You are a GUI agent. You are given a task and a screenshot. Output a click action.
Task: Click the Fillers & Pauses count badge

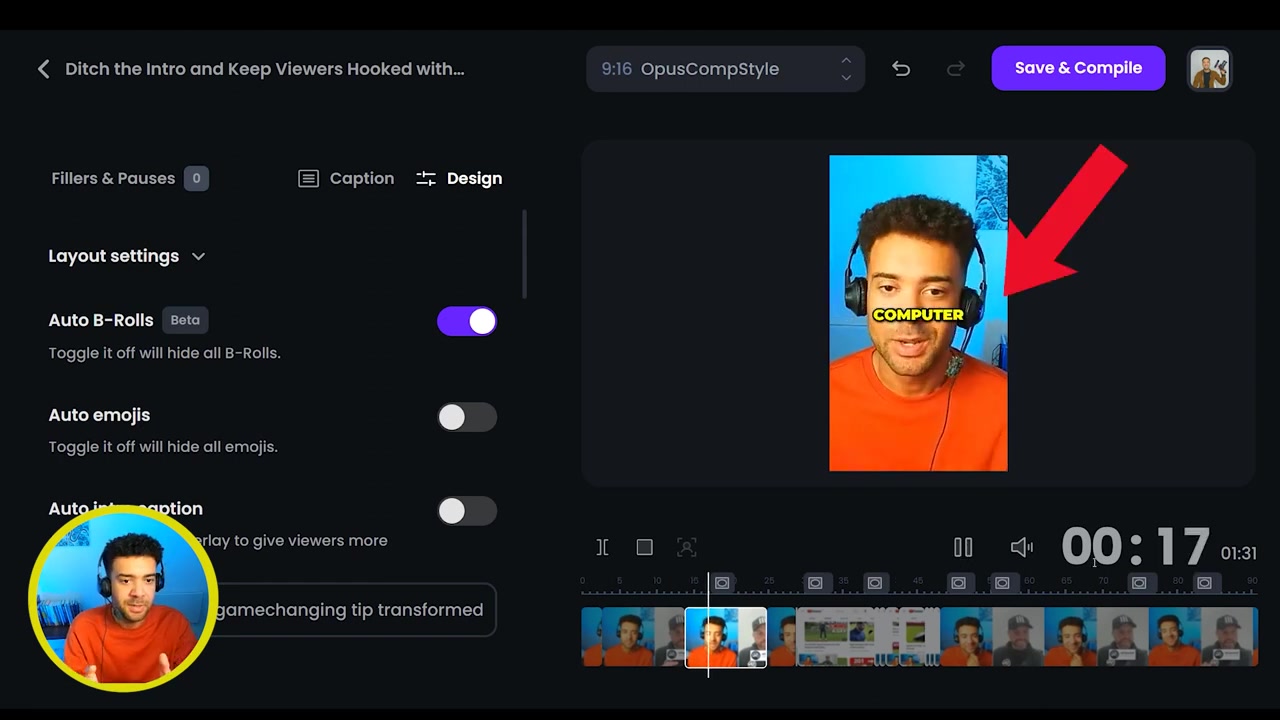[196, 178]
